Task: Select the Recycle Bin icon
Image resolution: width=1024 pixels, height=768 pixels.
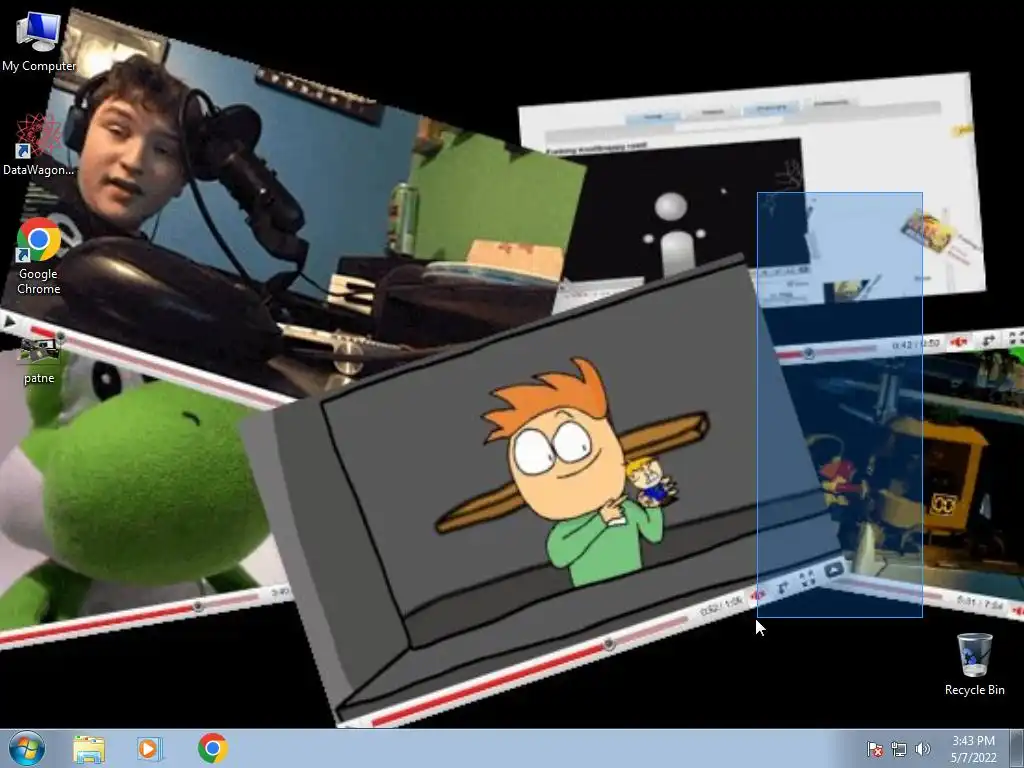Action: click(x=974, y=665)
